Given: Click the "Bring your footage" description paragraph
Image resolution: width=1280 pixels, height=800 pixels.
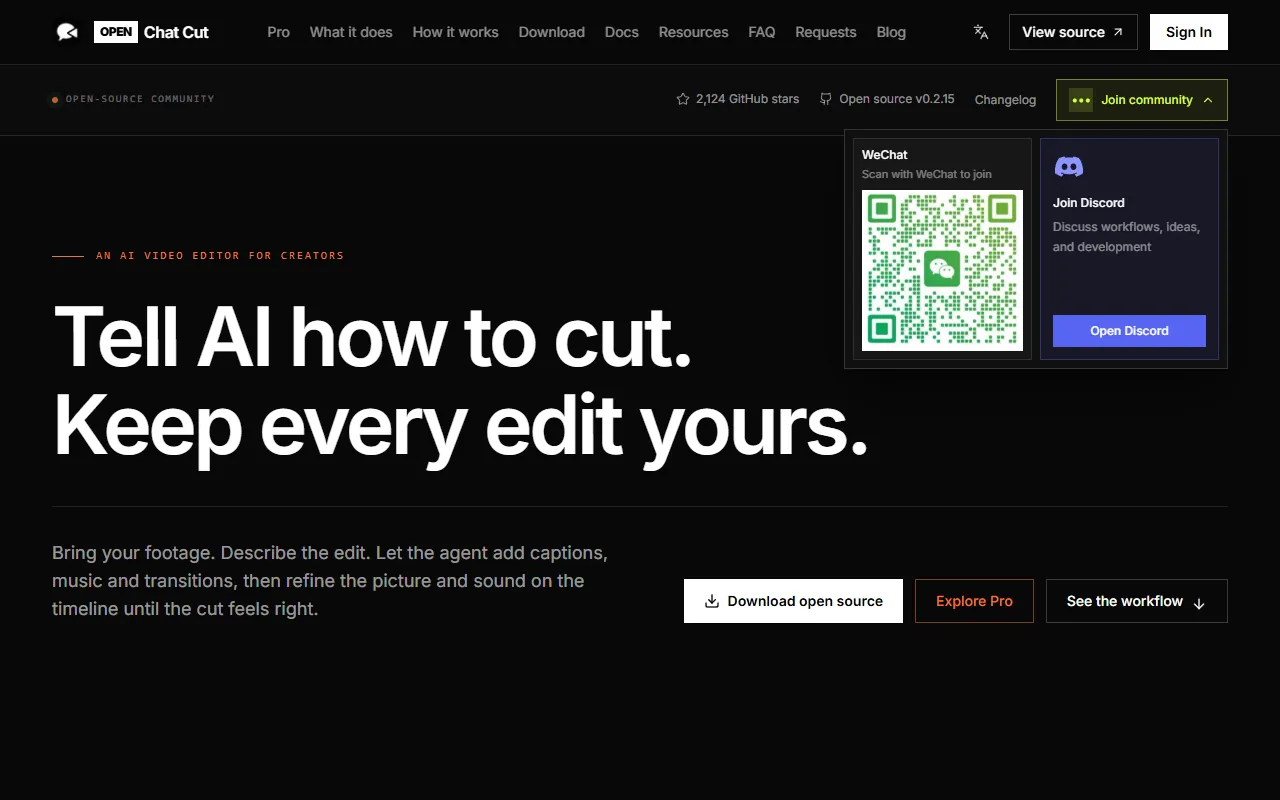Looking at the screenshot, I should click(330, 581).
